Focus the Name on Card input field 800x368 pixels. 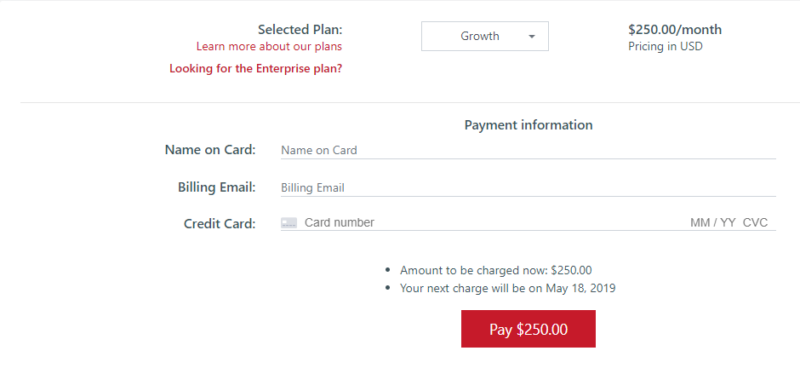tap(528, 150)
